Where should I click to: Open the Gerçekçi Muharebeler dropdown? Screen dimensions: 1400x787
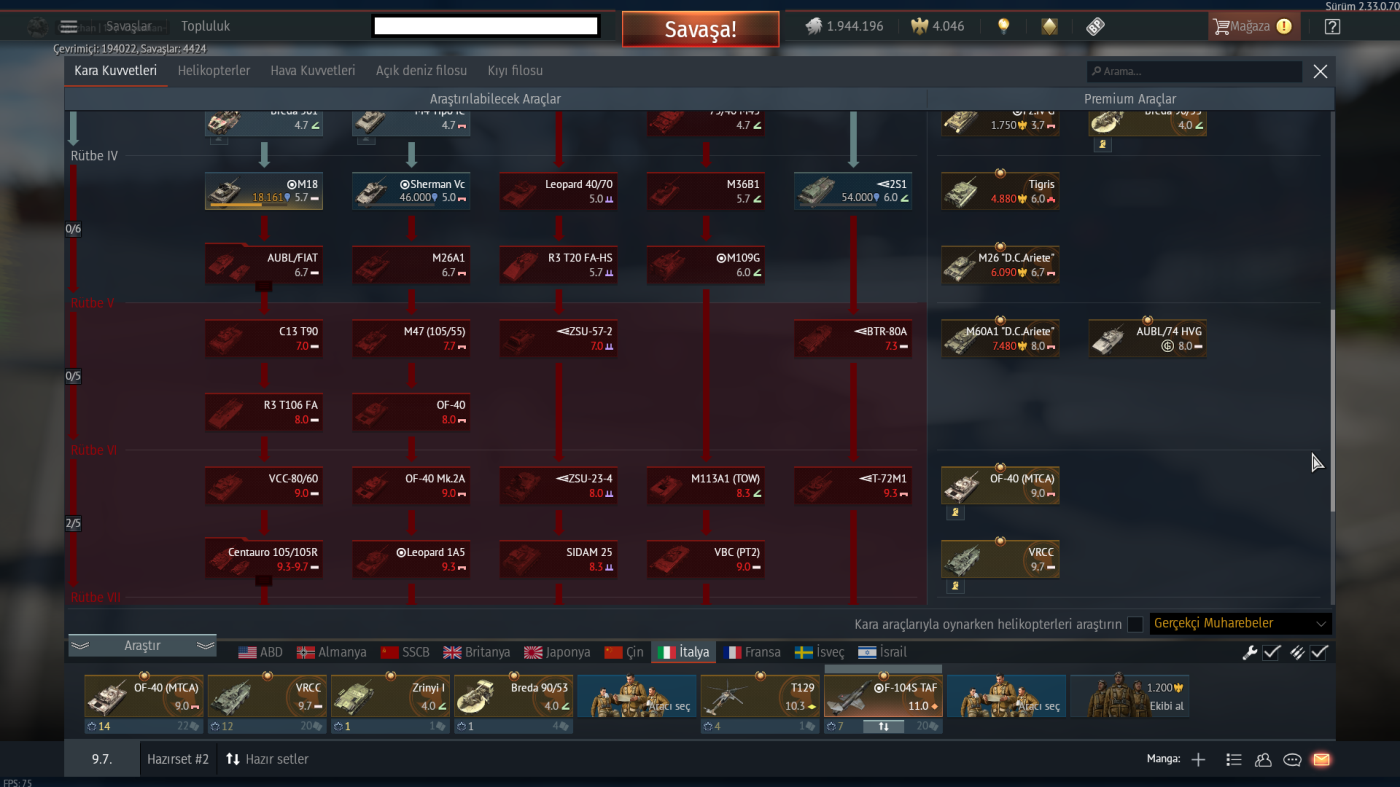[1241, 624]
